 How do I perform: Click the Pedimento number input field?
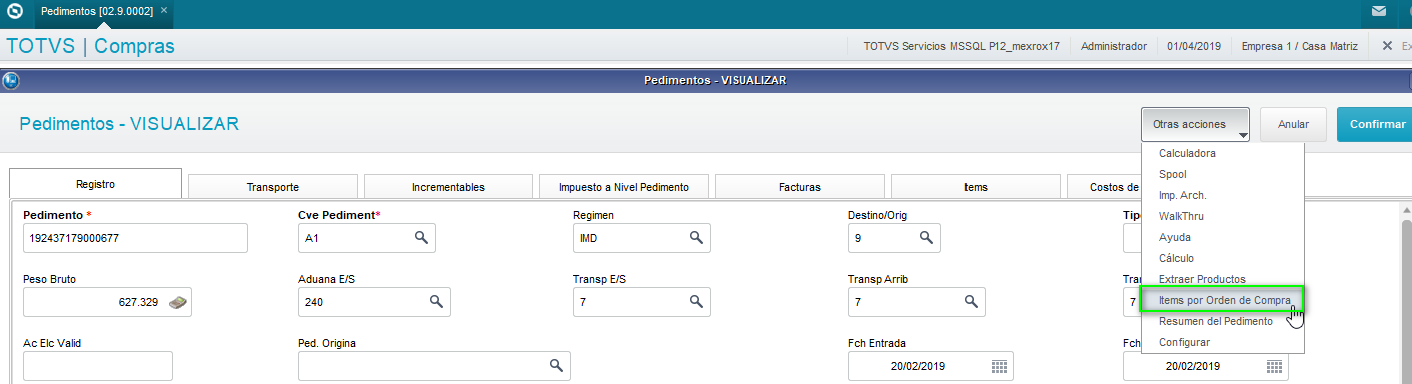(135, 238)
